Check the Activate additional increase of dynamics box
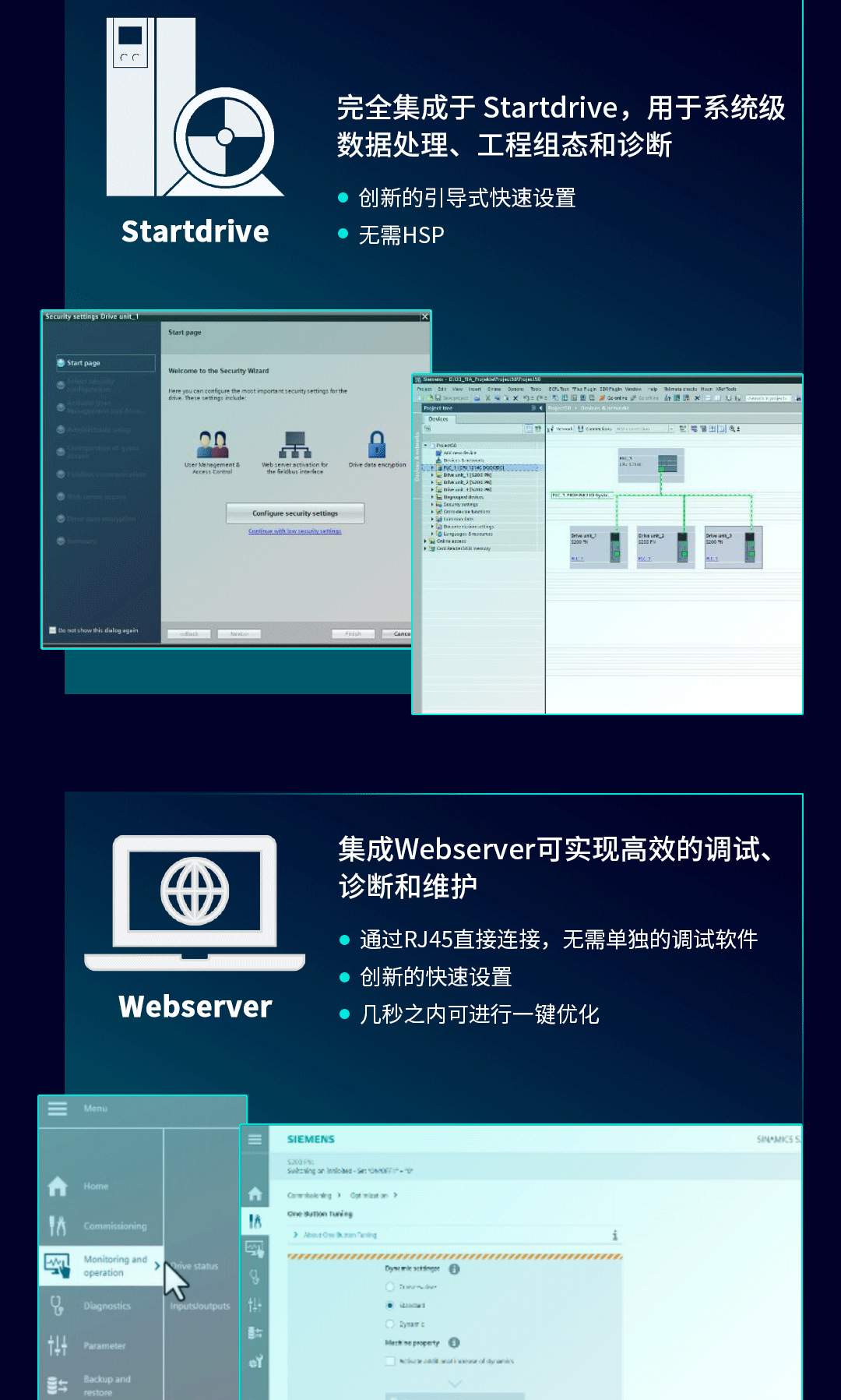The image size is (841, 1400). (x=390, y=1361)
